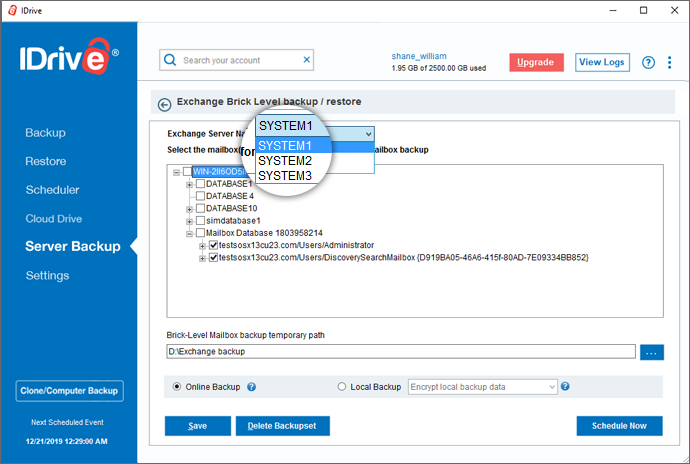Clear the search box with the X icon

307,59
